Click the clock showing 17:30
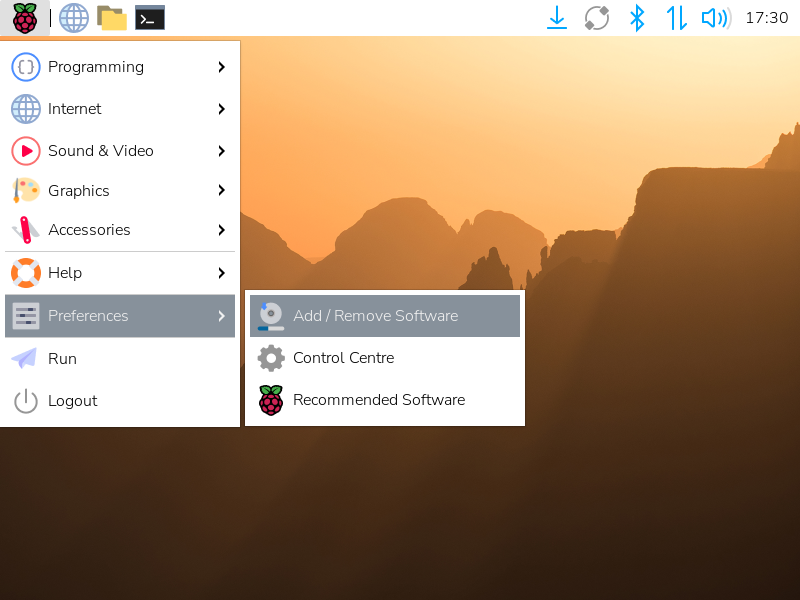Image resolution: width=800 pixels, height=600 pixels. tap(767, 18)
